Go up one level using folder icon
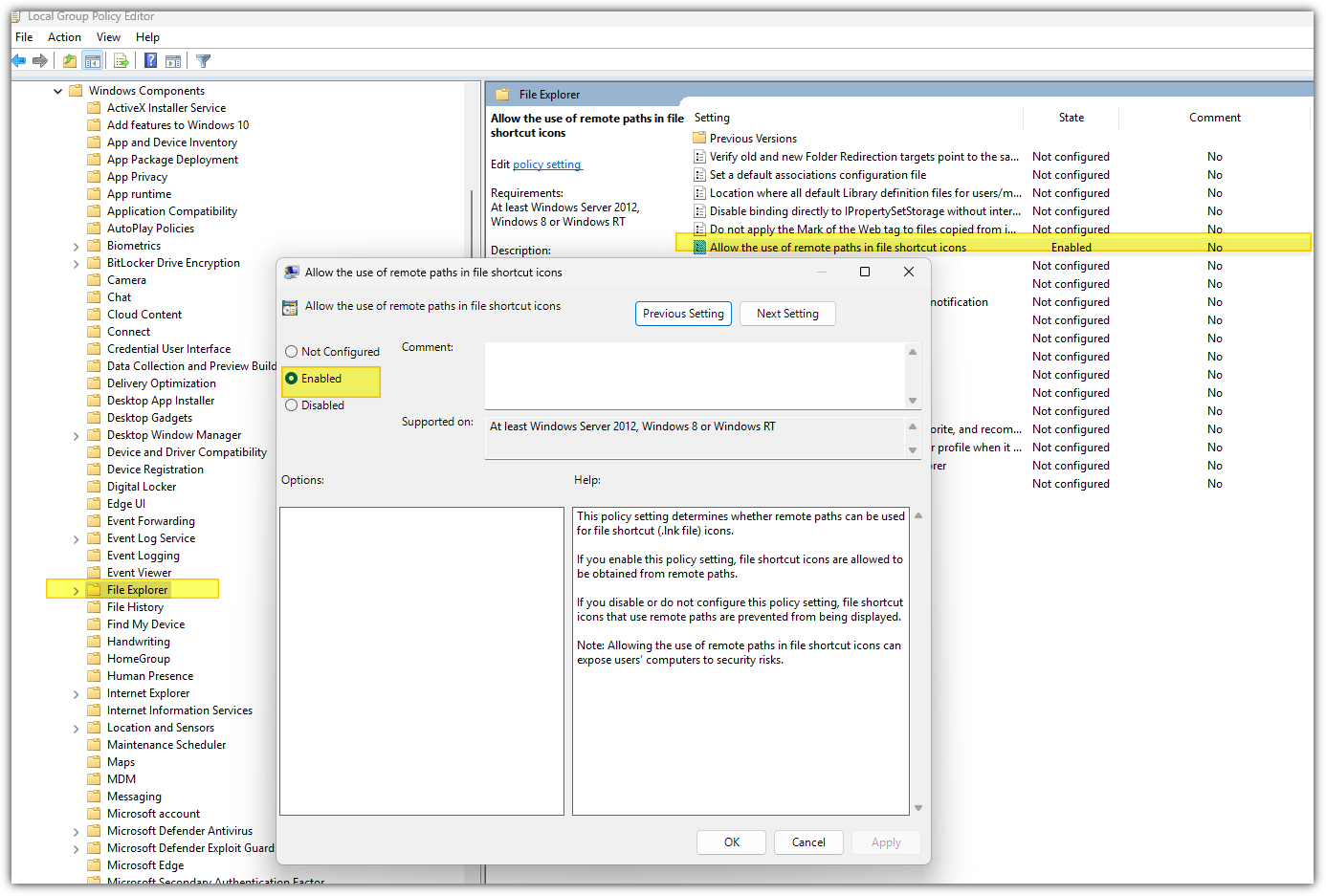The height and width of the screenshot is (896, 1326). 69,61
